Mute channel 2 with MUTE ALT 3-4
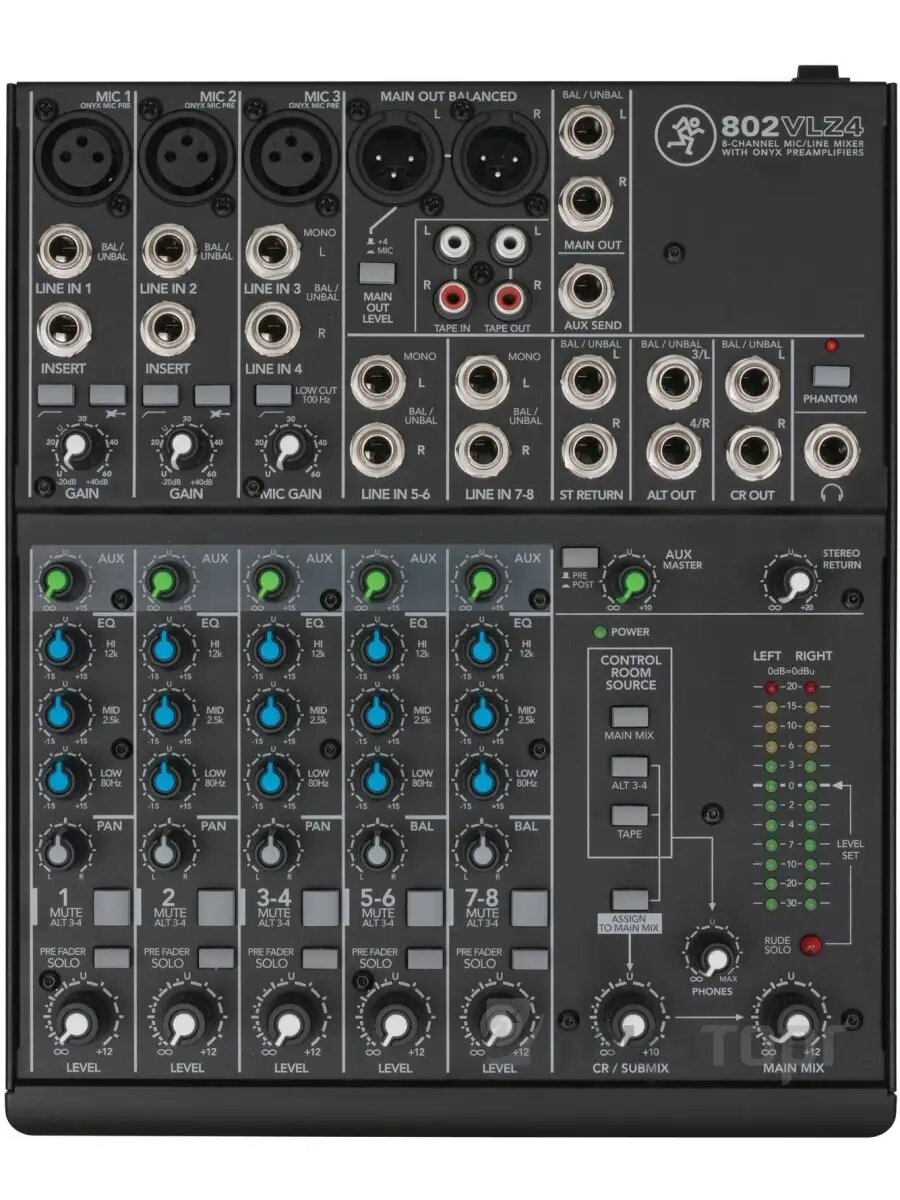 click(216, 906)
